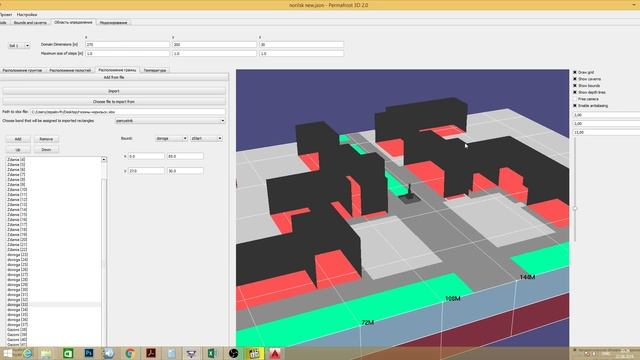Screen dimensions: 640x360
Task: Toggle the Enable antialiasing checkbox
Action: (x=575, y=106)
